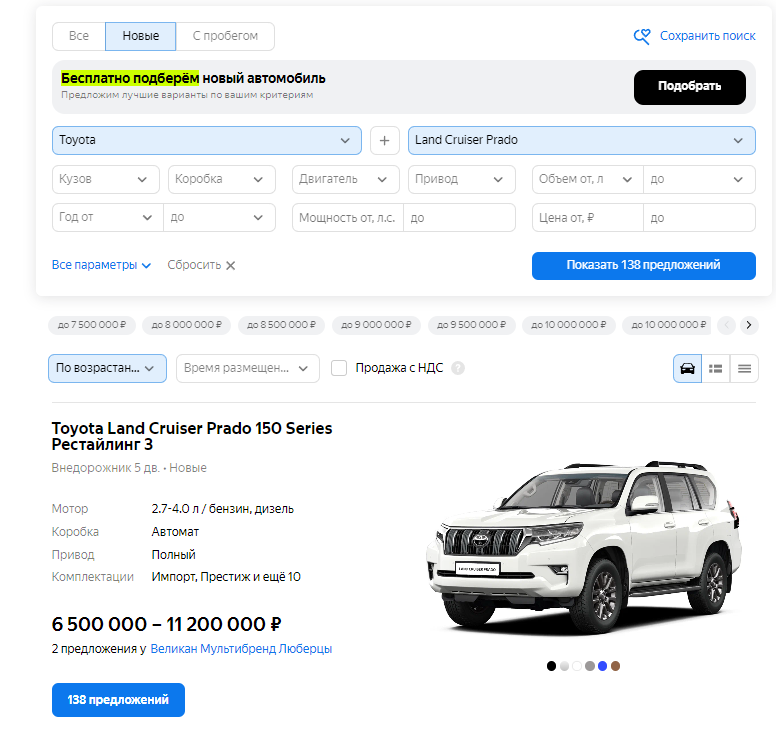Click price до input field
The height and width of the screenshot is (731, 776).
click(699, 217)
